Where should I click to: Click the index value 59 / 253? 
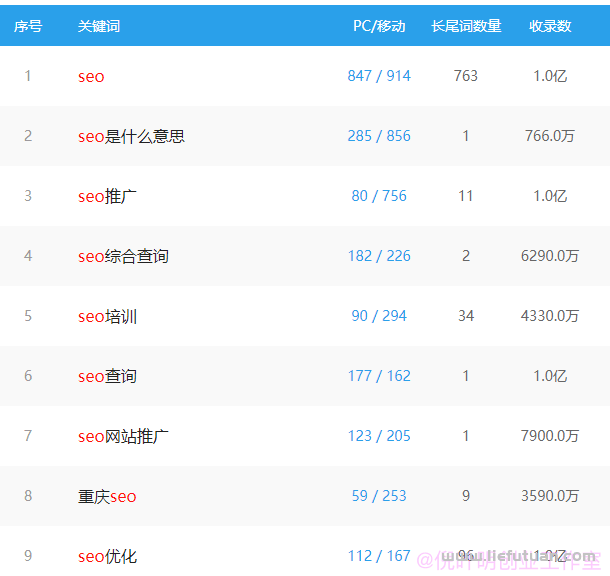pyautogui.click(x=379, y=496)
